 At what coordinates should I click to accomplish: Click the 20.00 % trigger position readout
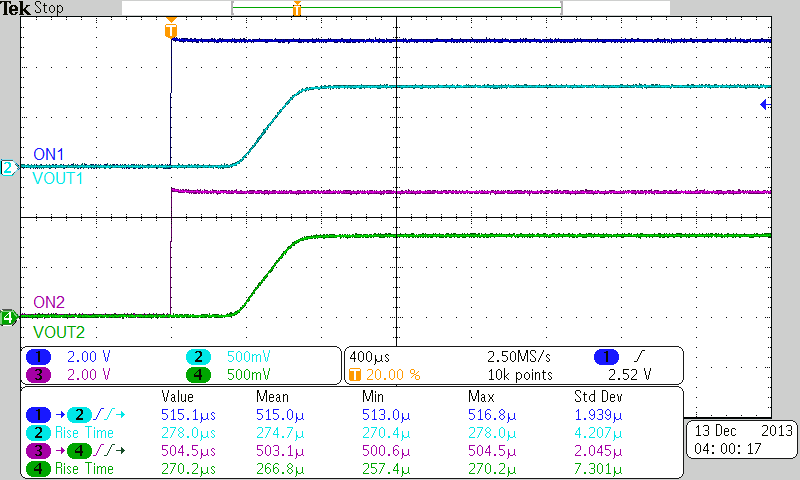393,375
